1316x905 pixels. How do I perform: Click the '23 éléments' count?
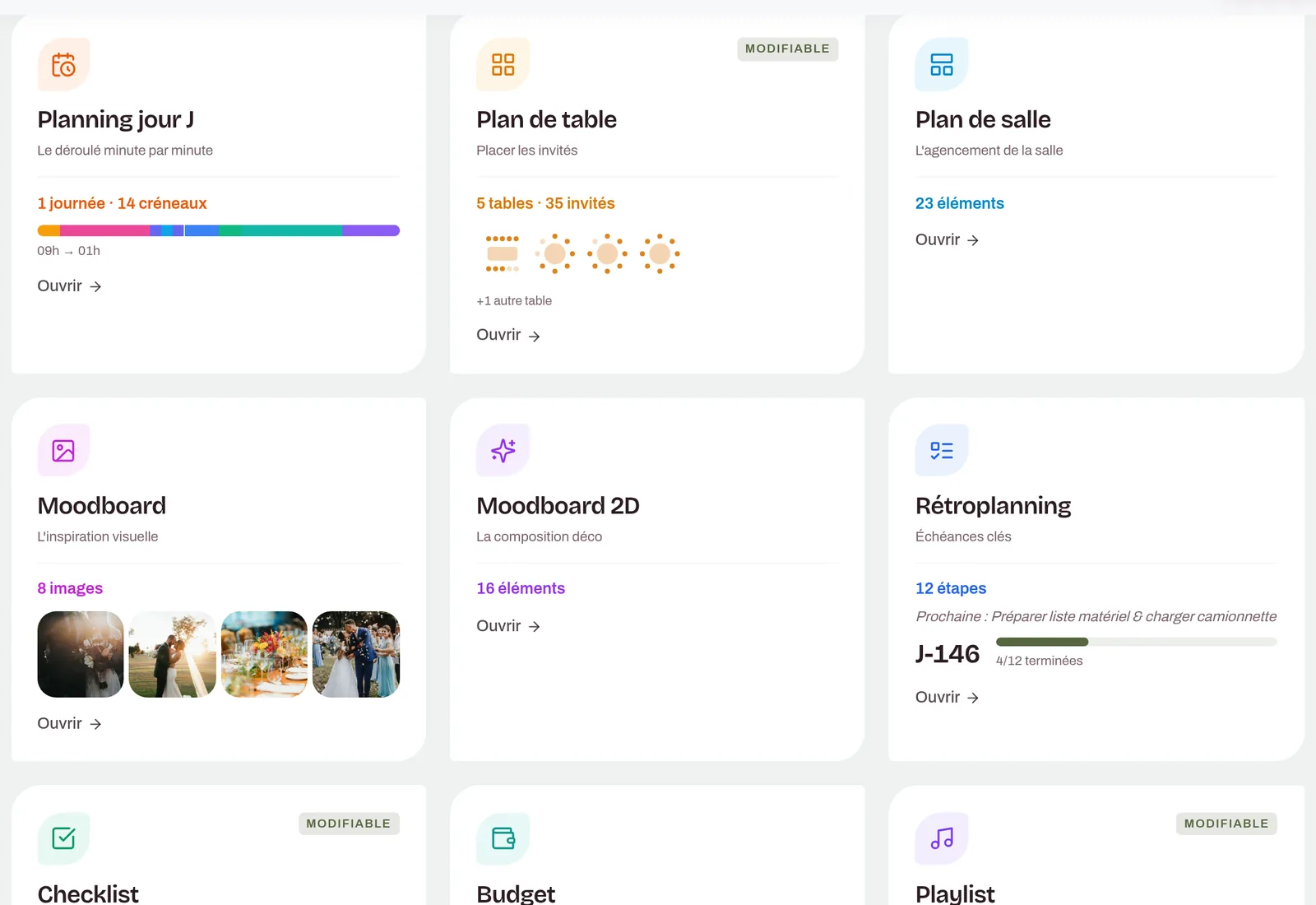(x=960, y=203)
